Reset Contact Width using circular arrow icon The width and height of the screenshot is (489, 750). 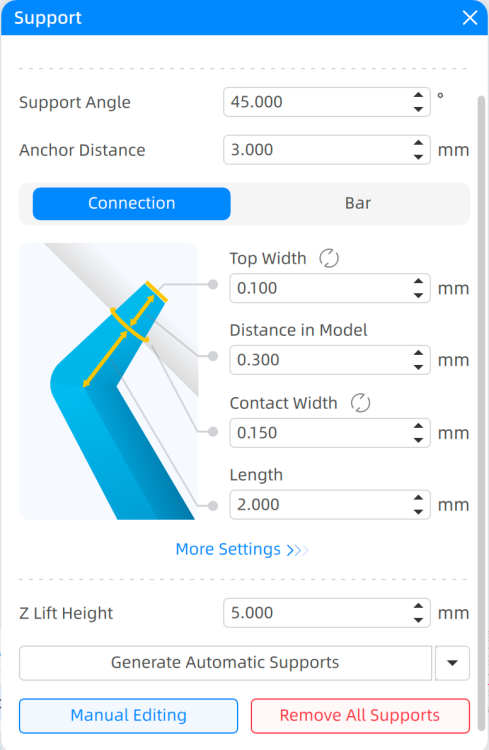(360, 403)
